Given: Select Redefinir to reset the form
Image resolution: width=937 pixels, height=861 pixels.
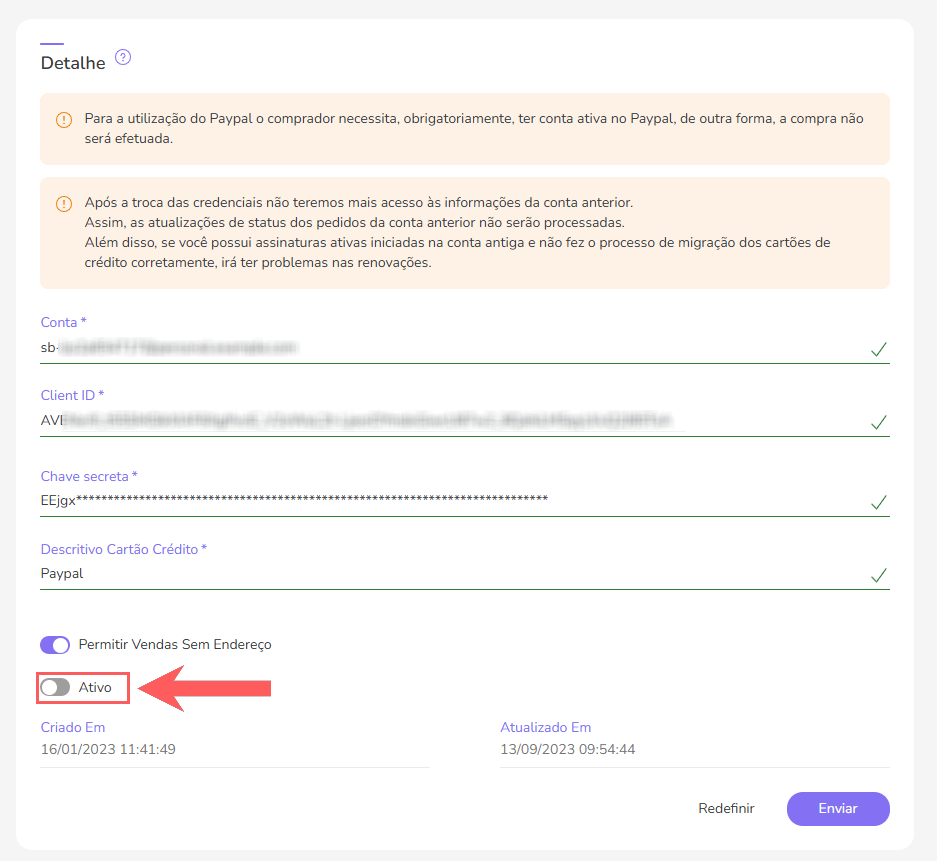Looking at the screenshot, I should coord(726,808).
